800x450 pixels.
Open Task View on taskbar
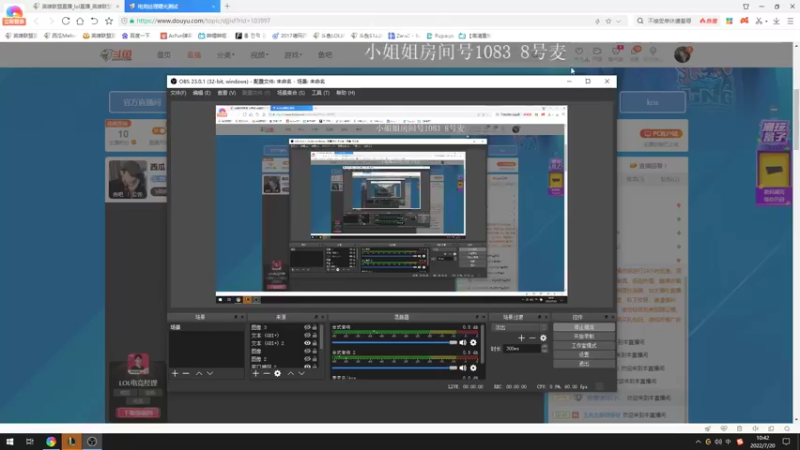pyautogui.click(x=30, y=441)
